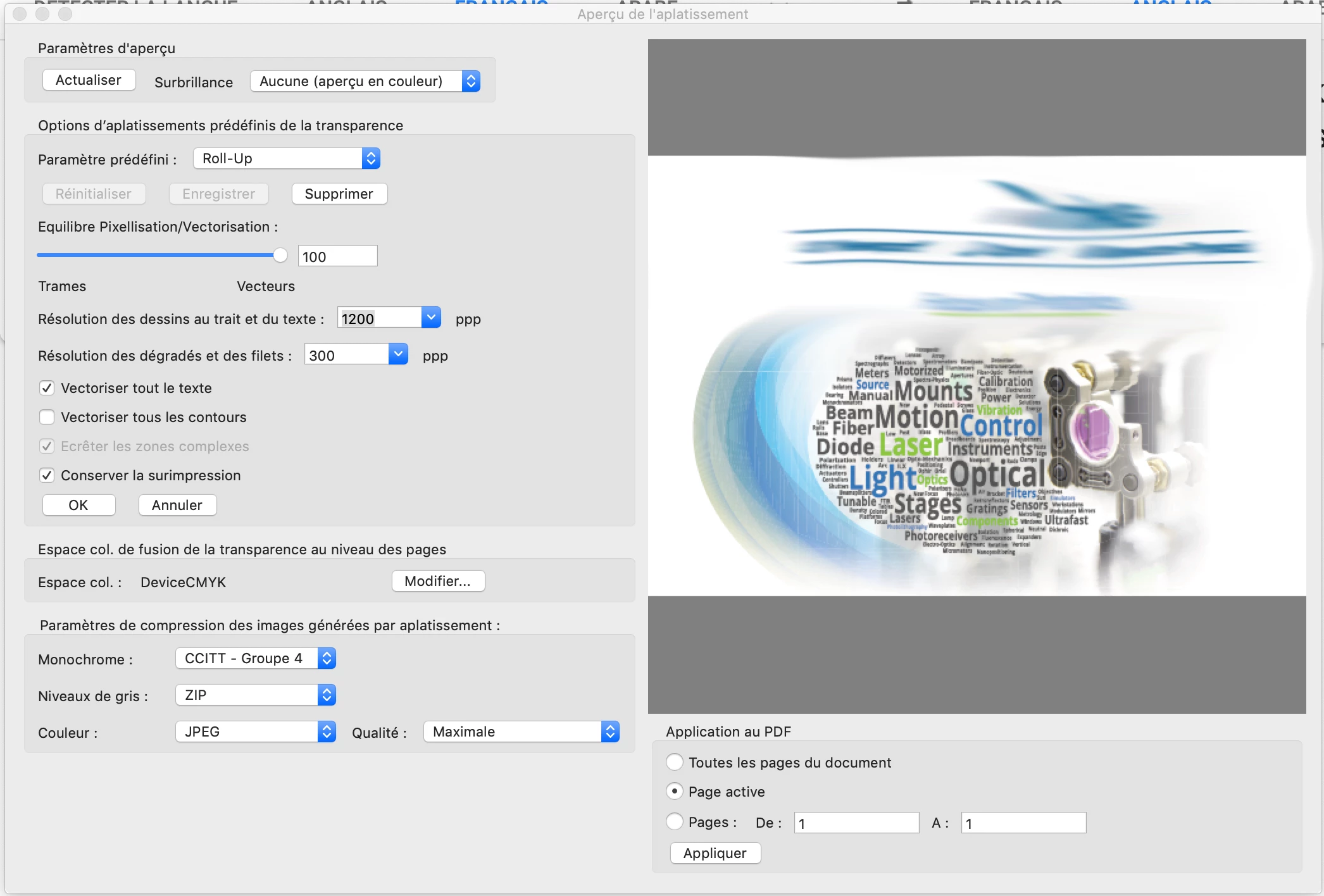Enable Vectoriser tous les contours
The image size is (1324, 896).
[x=47, y=417]
